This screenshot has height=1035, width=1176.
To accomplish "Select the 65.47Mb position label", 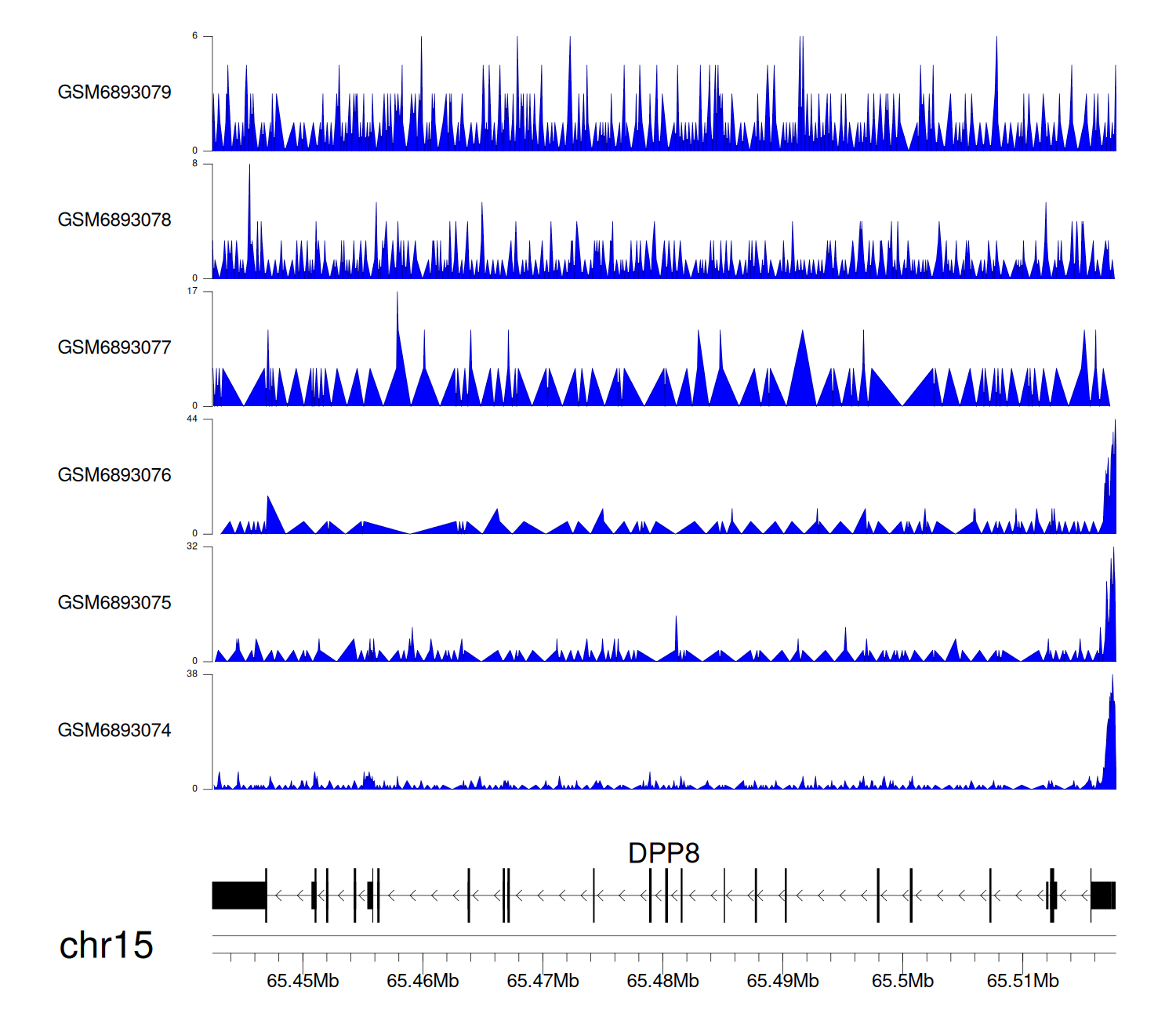I will click(x=543, y=981).
